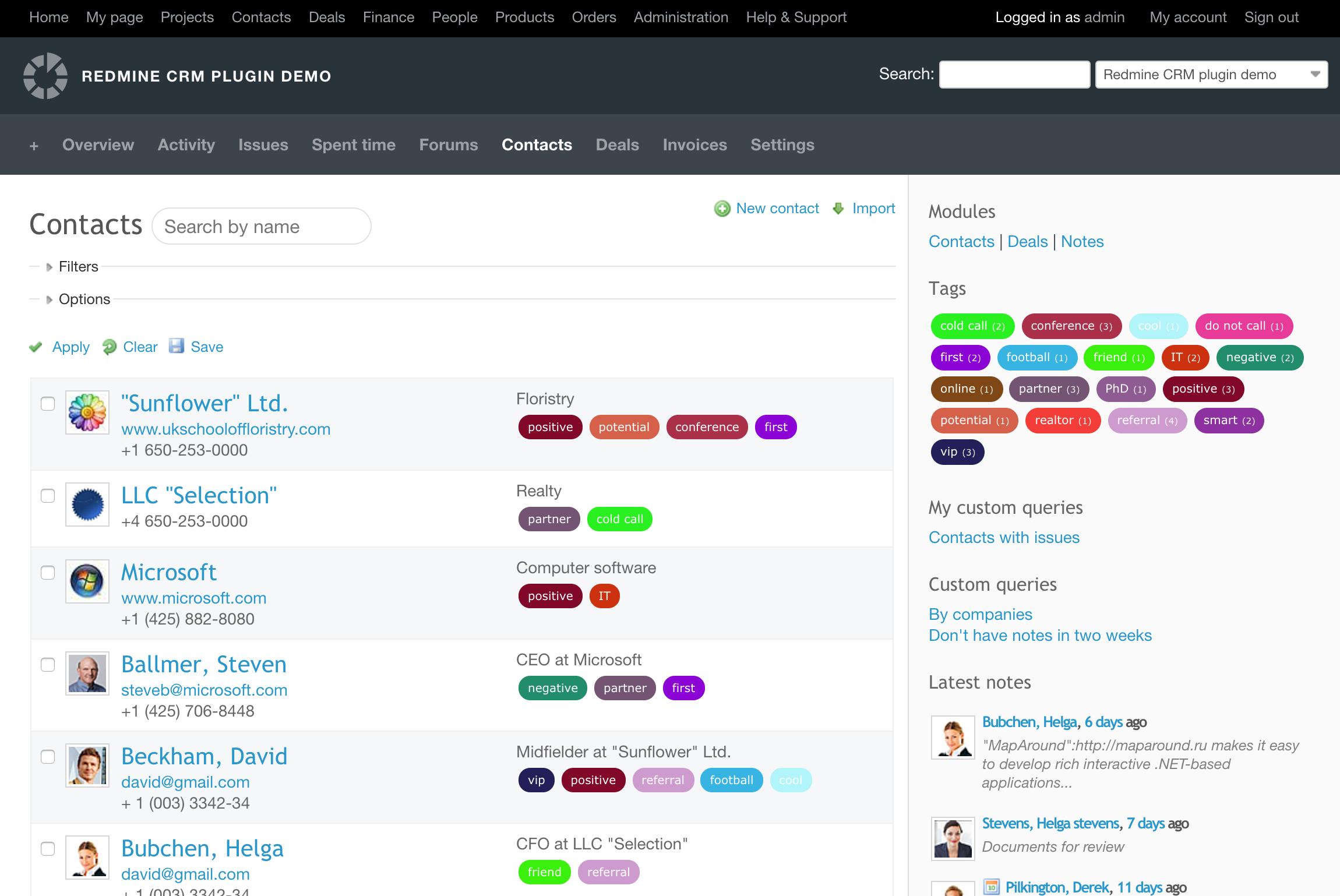The height and width of the screenshot is (896, 1340).
Task: Click the Save floppy disk icon
Action: point(177,346)
